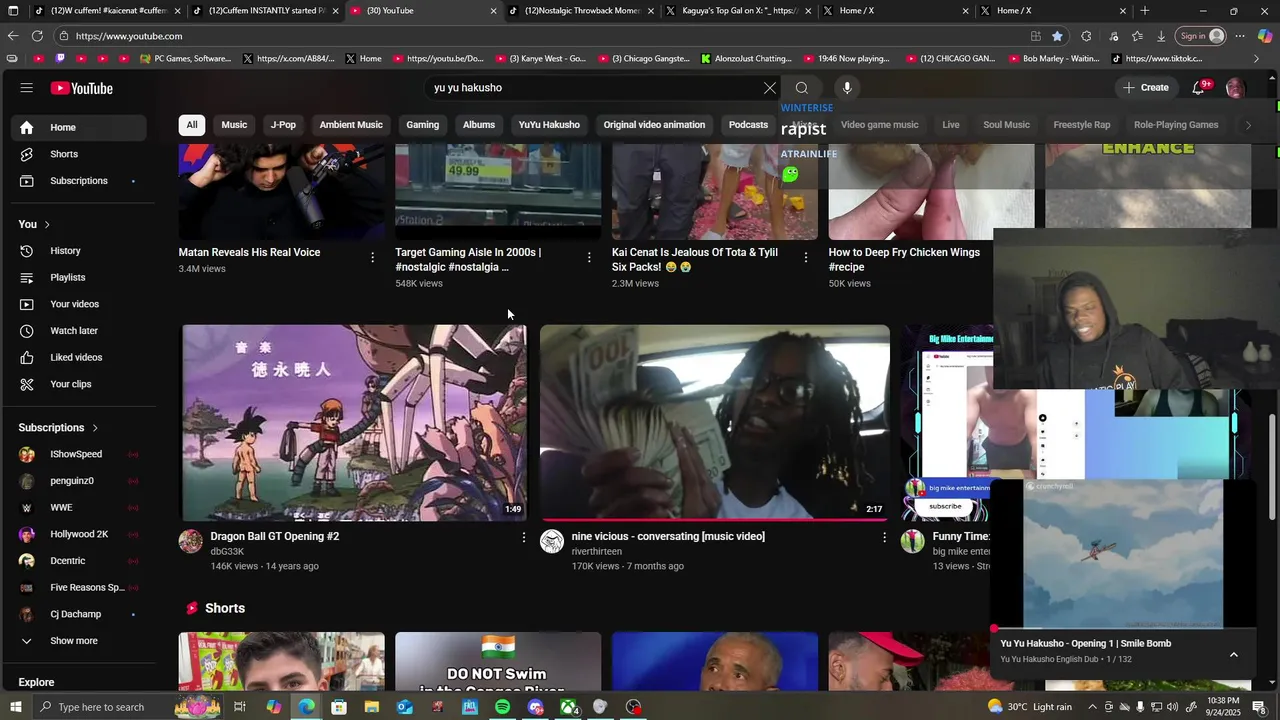Click the miniplayer red progress bar
The width and height of the screenshot is (1280, 720).
pos(1123,630)
